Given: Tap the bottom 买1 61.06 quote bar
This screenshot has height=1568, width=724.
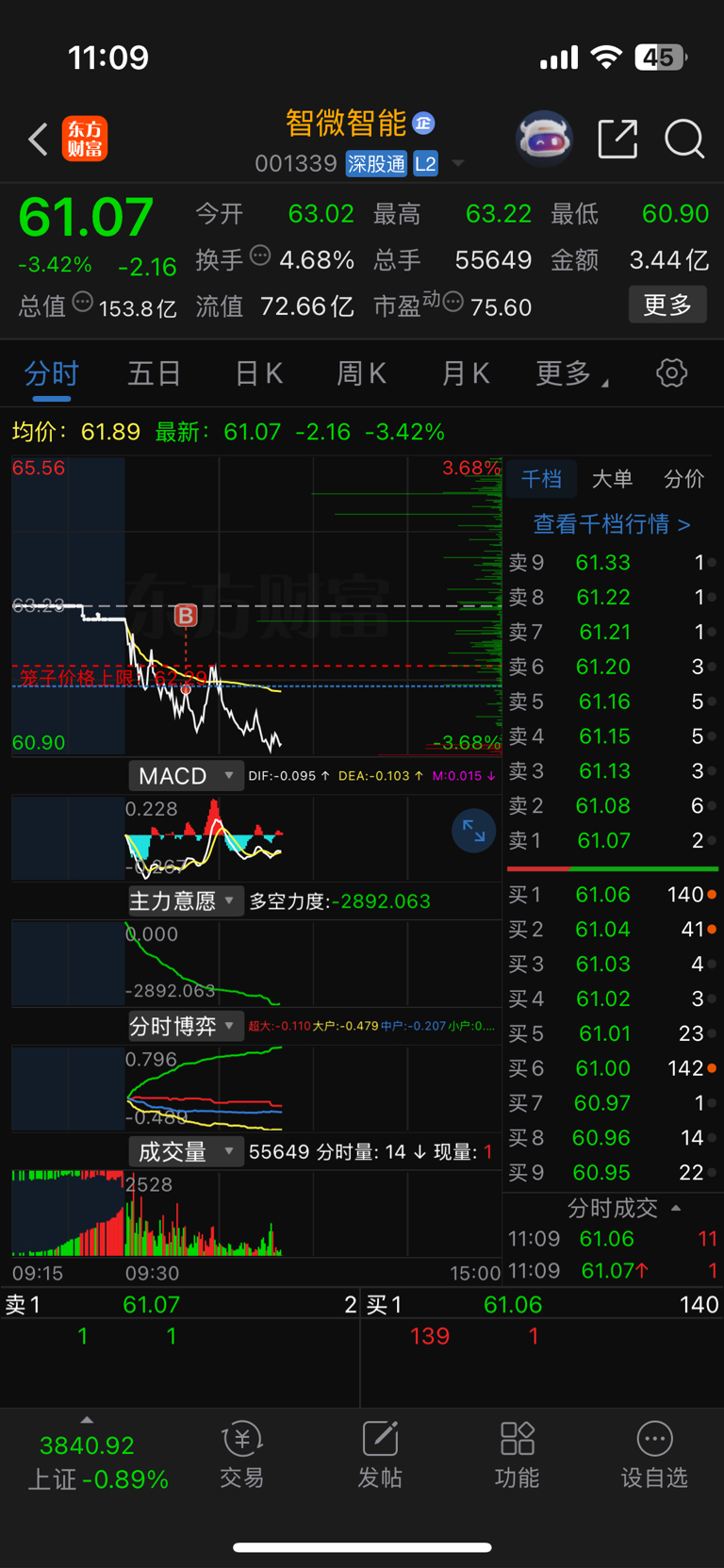Looking at the screenshot, I should [542, 1305].
